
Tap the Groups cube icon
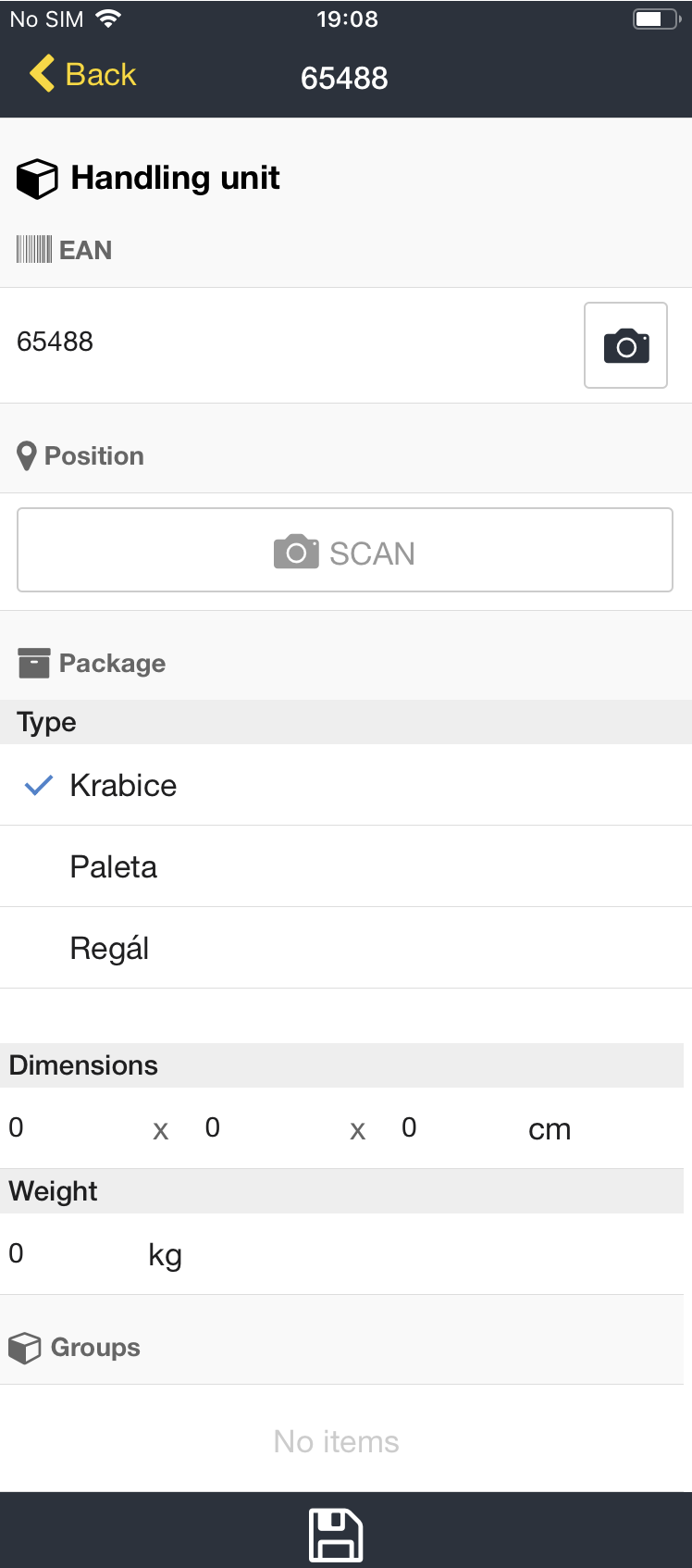tap(25, 1348)
